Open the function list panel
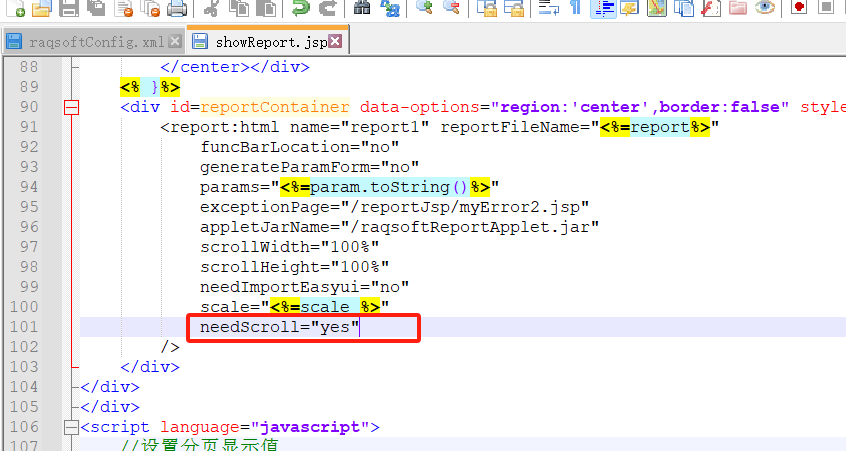This screenshot has width=846, height=451. 711,8
